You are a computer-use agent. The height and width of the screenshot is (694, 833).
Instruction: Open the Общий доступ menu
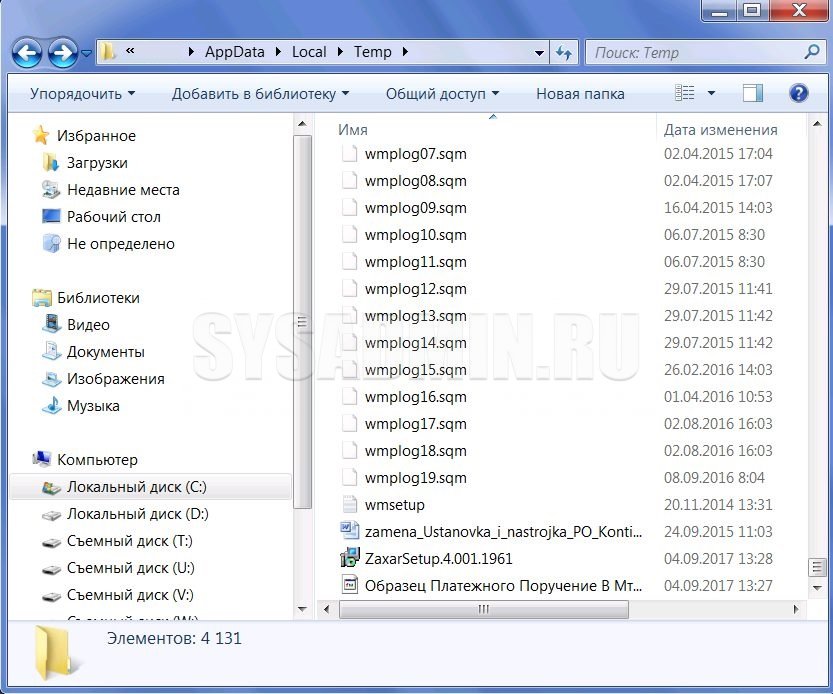441,93
